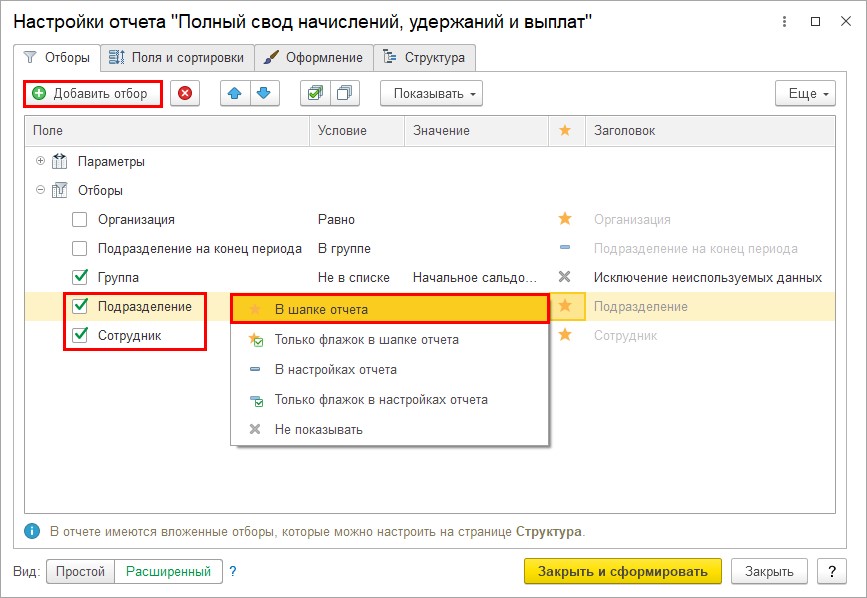Viewport: 867px width, 598px height.
Task: Move filter down with blue arrow
Action: [264, 93]
